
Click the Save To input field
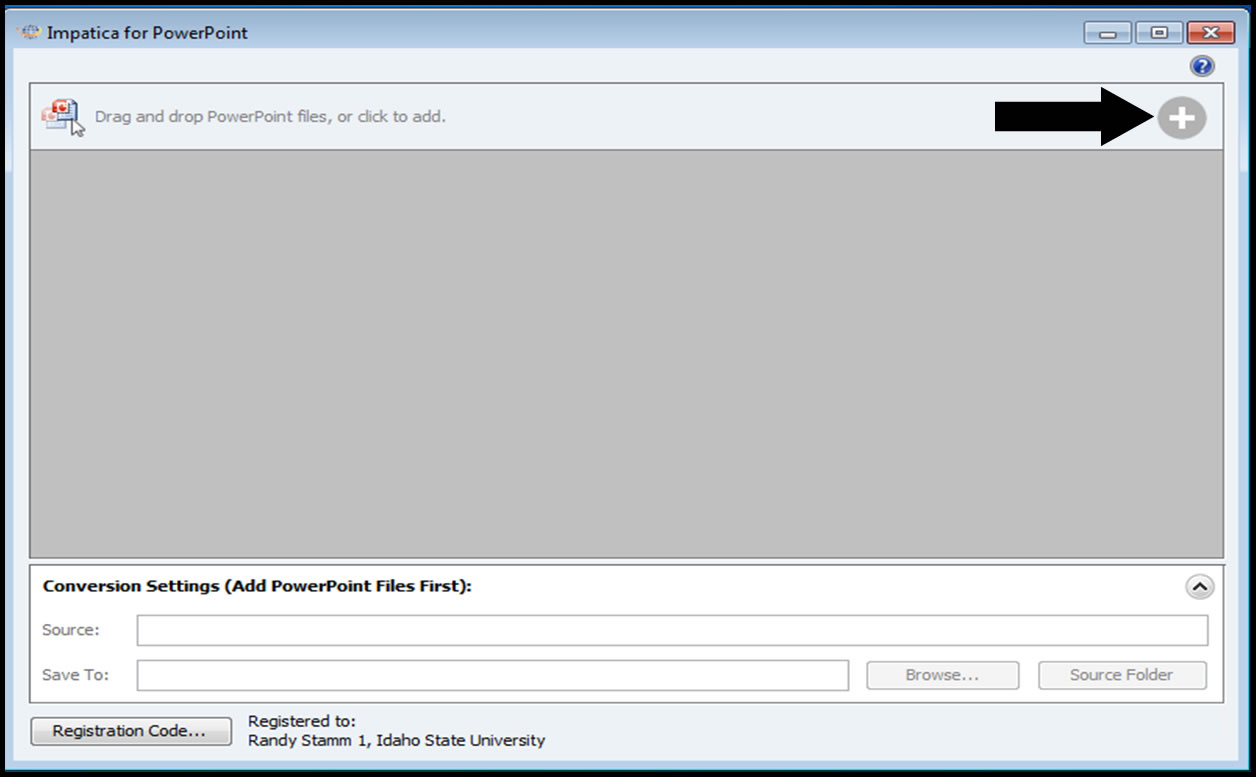493,675
